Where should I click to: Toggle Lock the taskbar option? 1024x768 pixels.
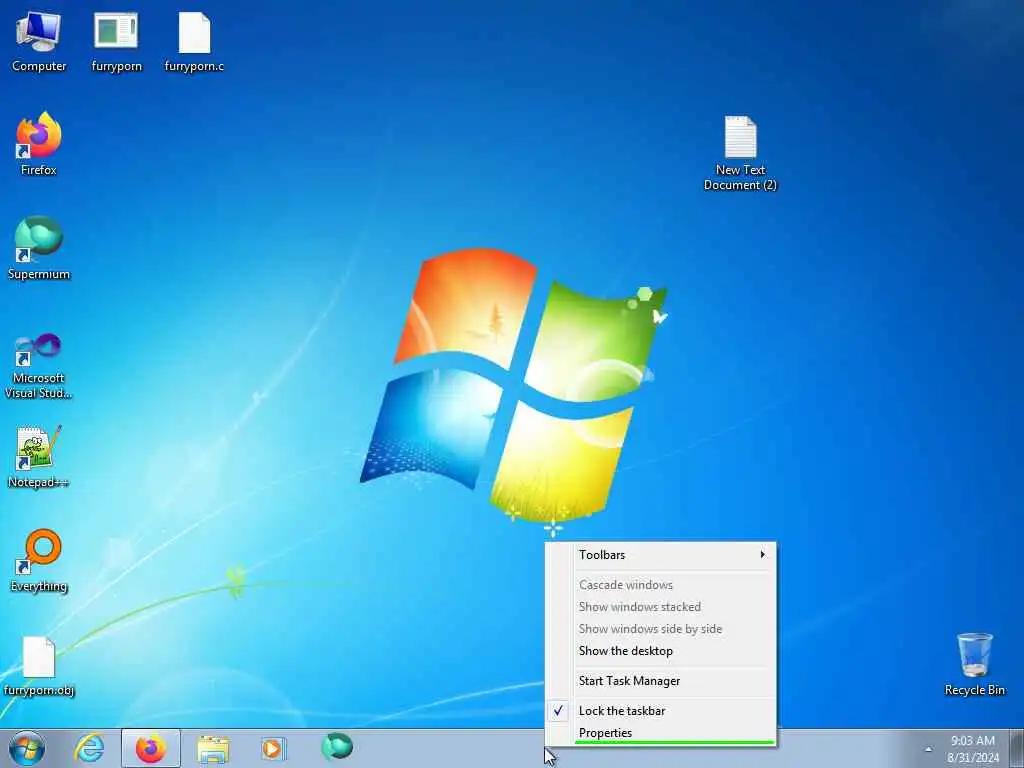coord(660,711)
